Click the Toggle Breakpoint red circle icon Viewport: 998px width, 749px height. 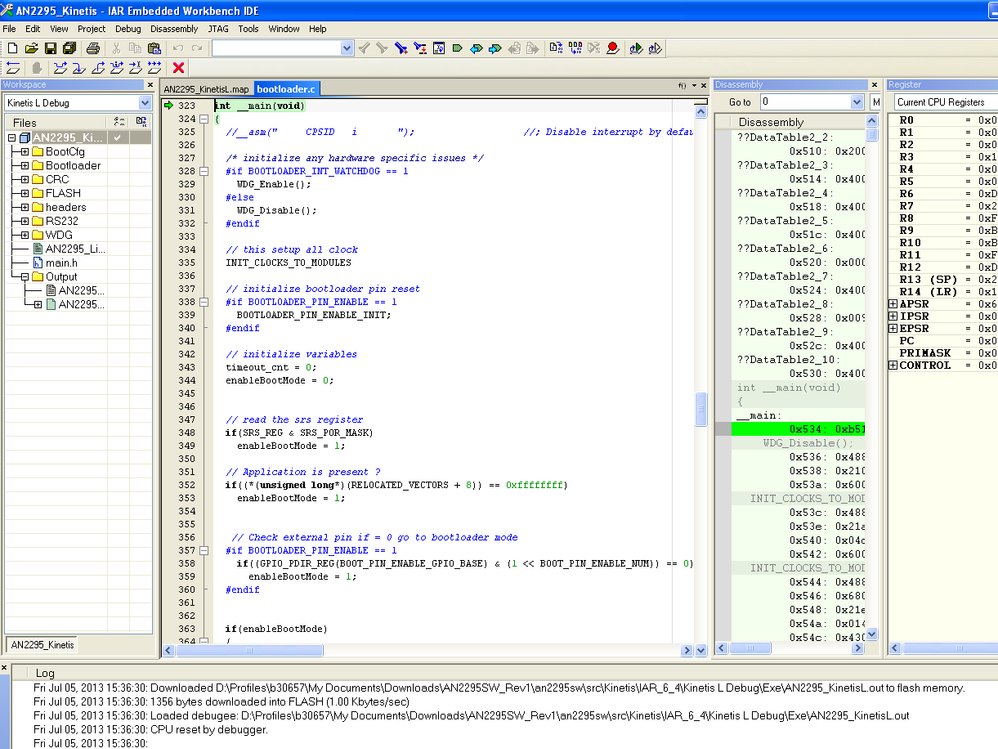612,48
